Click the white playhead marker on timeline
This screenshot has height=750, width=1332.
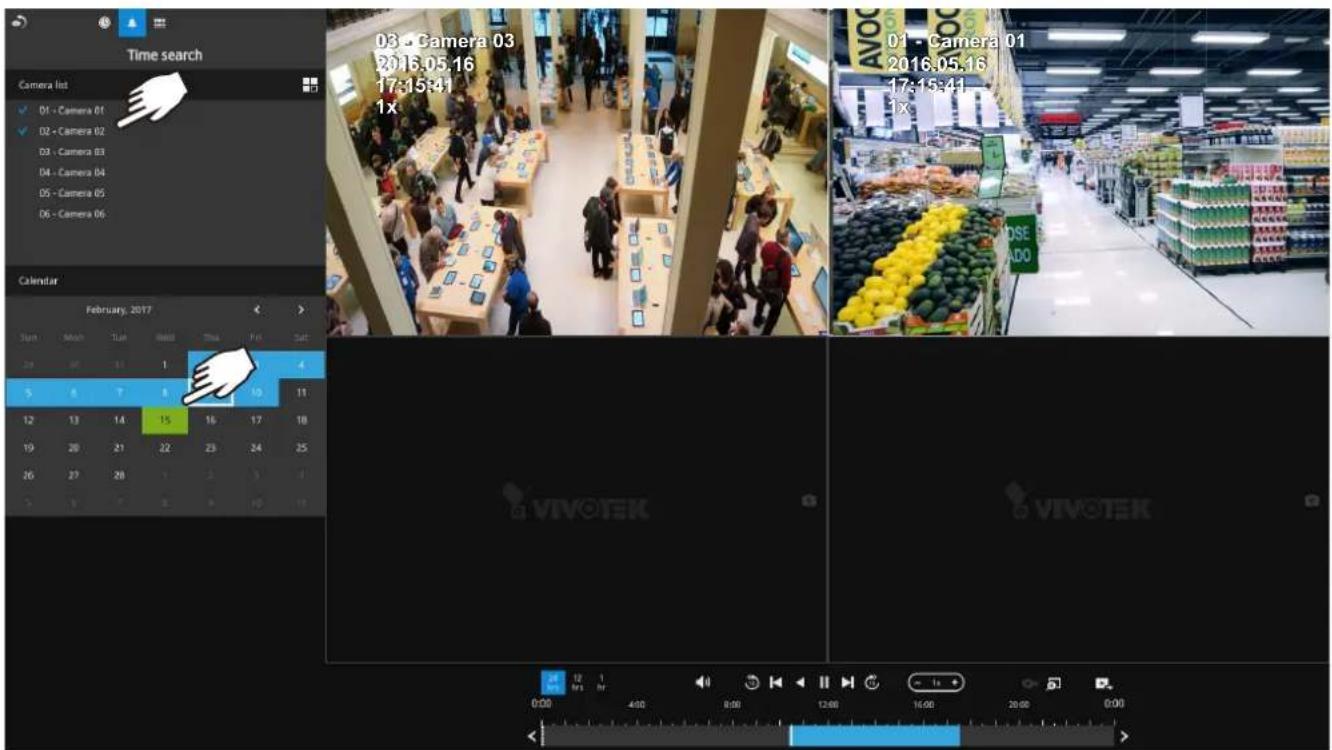click(x=789, y=736)
